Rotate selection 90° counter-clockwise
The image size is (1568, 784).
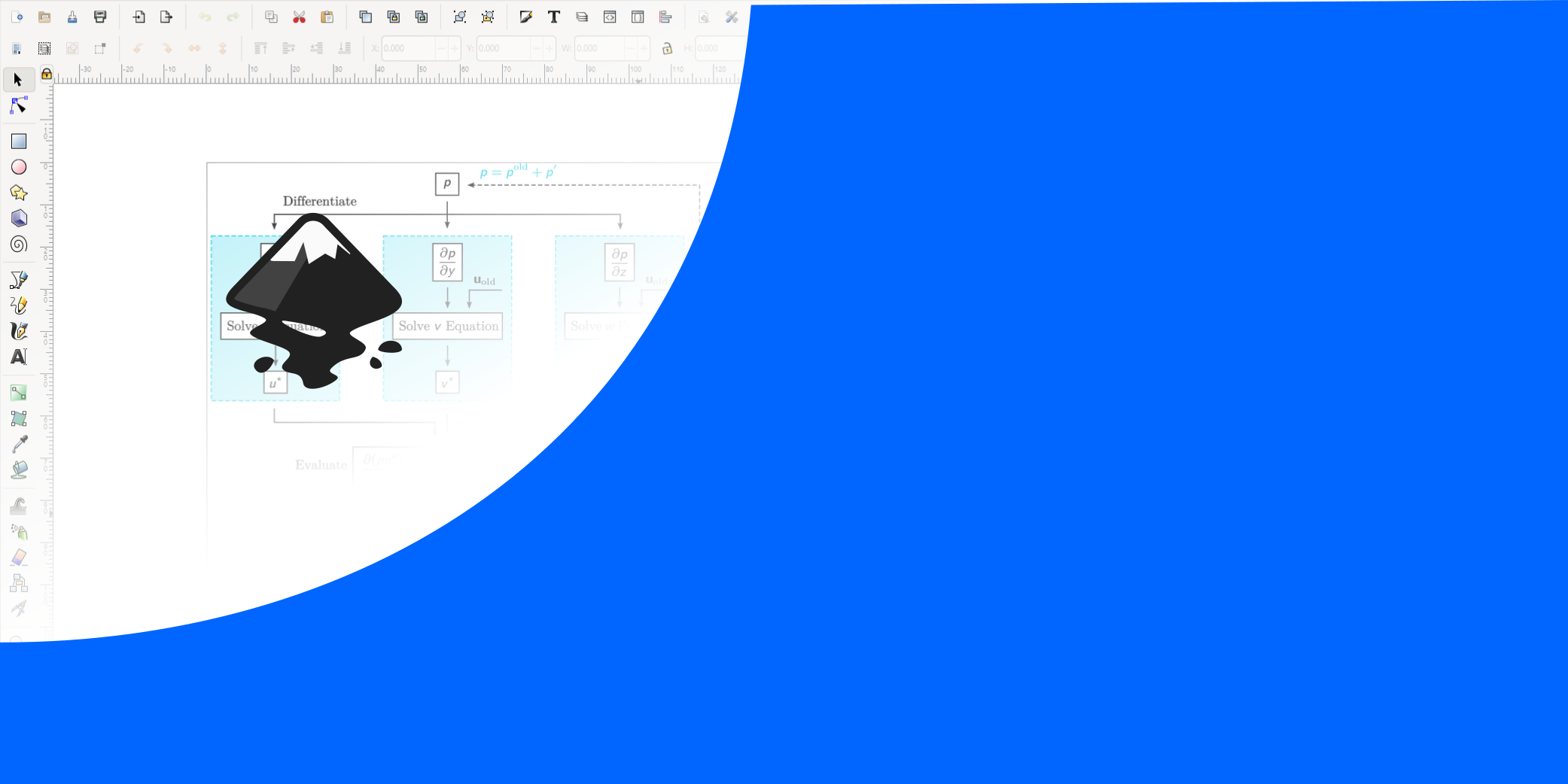tap(139, 48)
